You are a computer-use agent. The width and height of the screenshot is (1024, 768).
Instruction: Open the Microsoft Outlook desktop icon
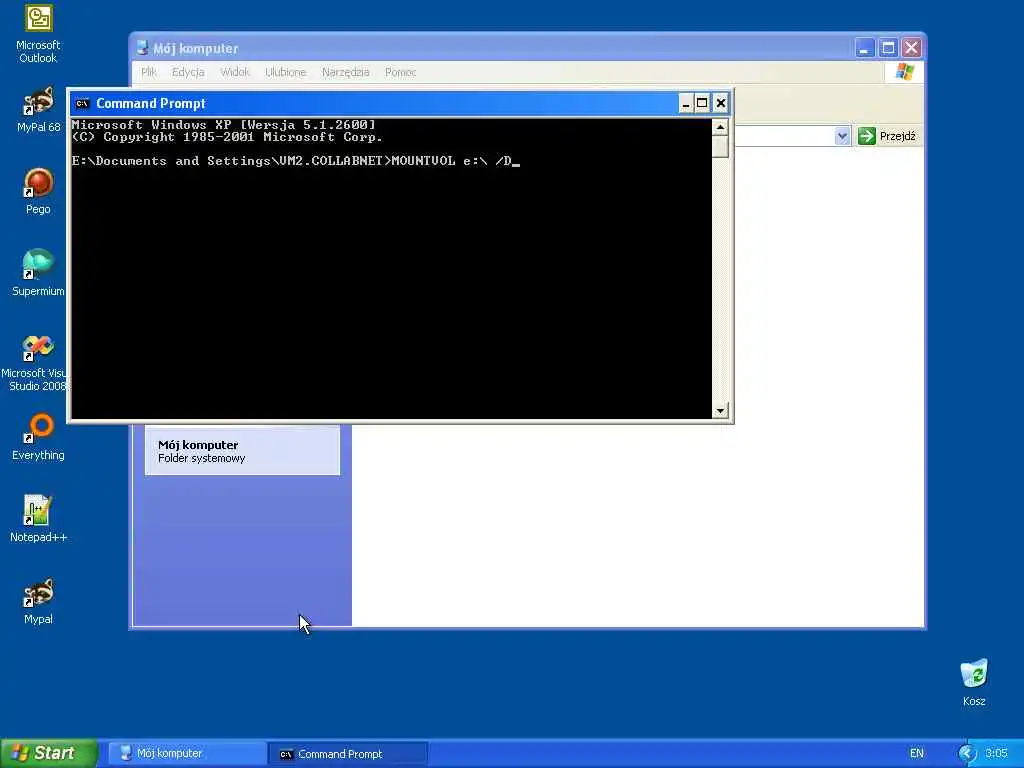click(38, 34)
